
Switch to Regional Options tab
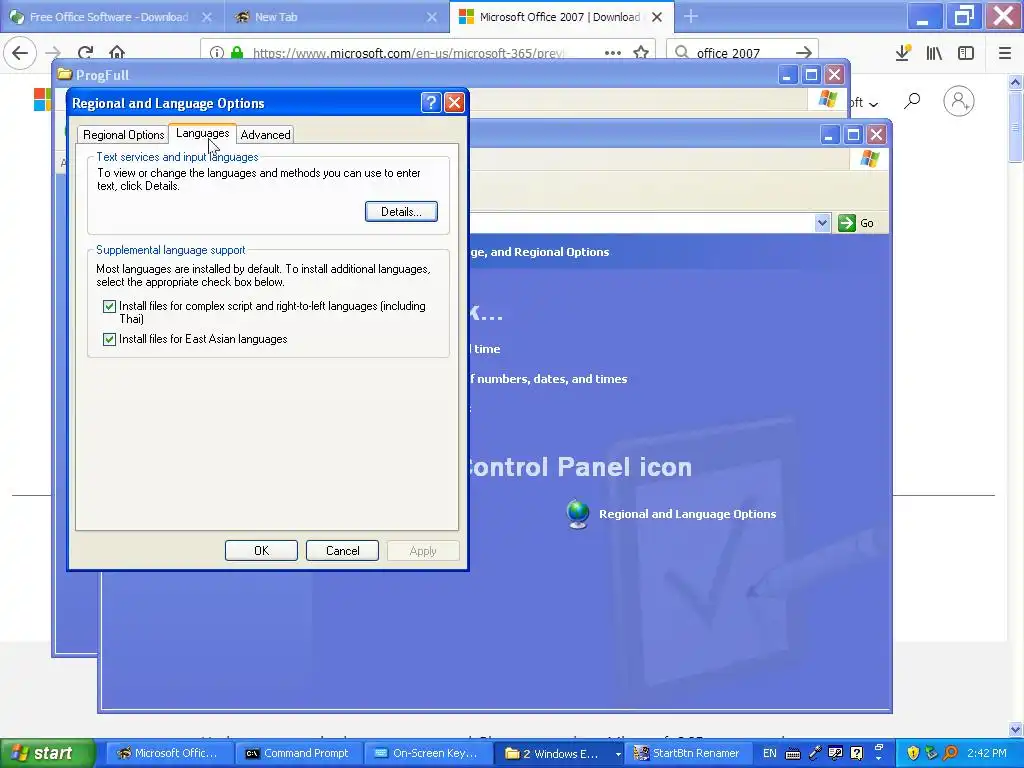click(x=123, y=135)
